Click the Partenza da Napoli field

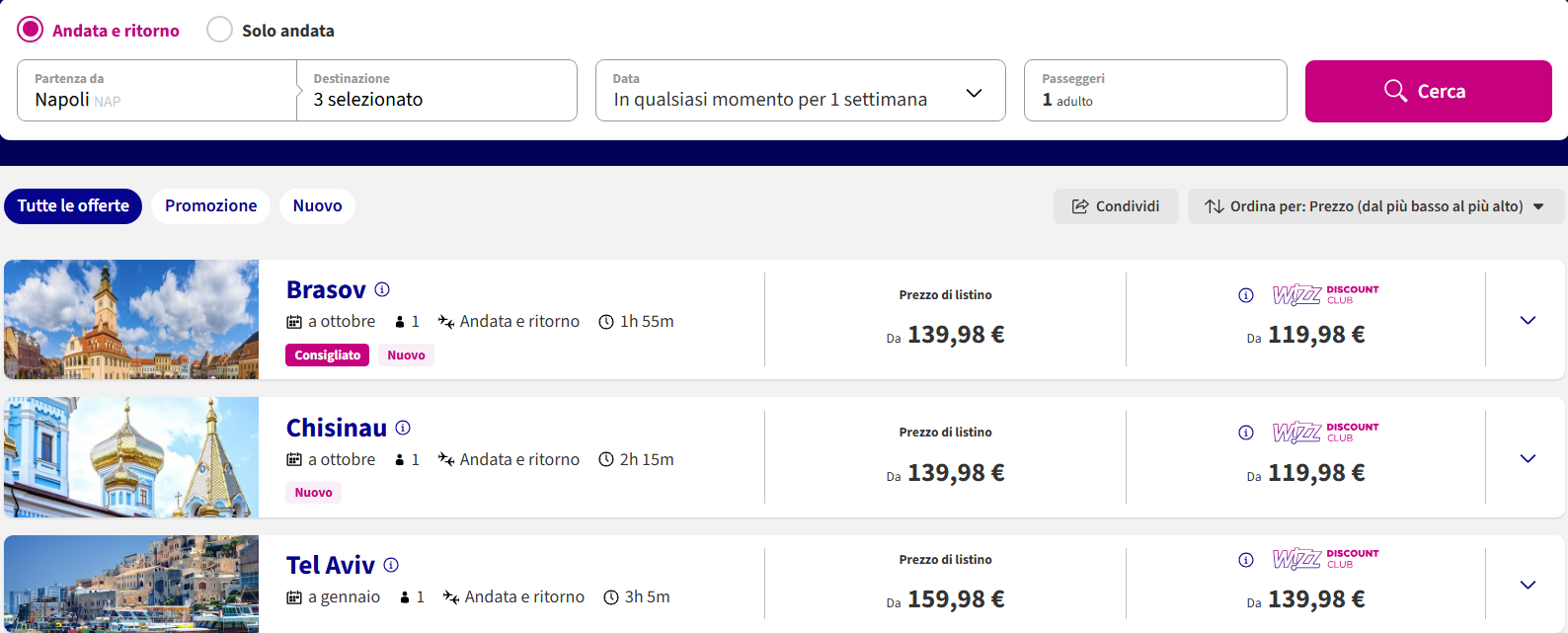pos(157,91)
